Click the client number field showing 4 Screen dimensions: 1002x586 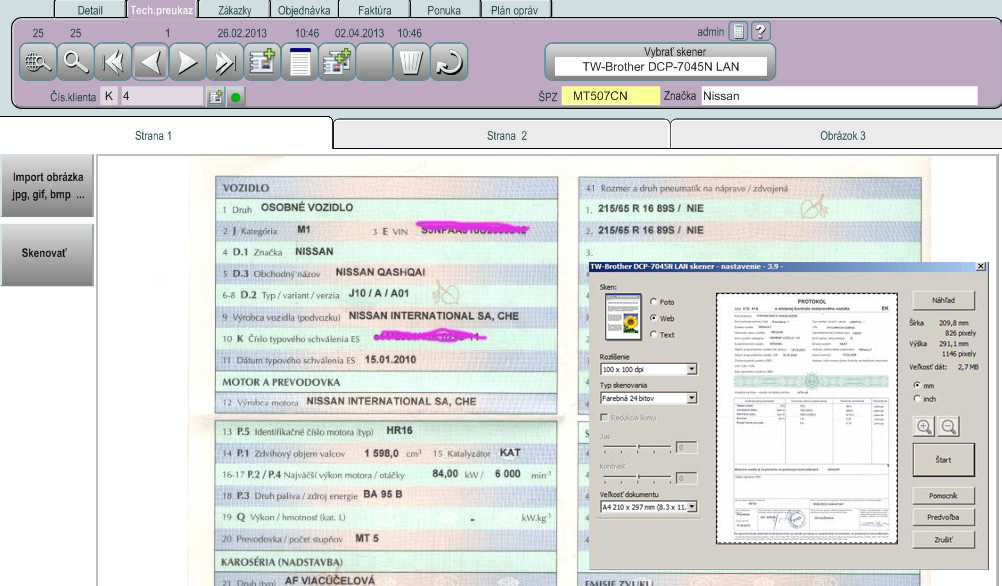coord(162,96)
